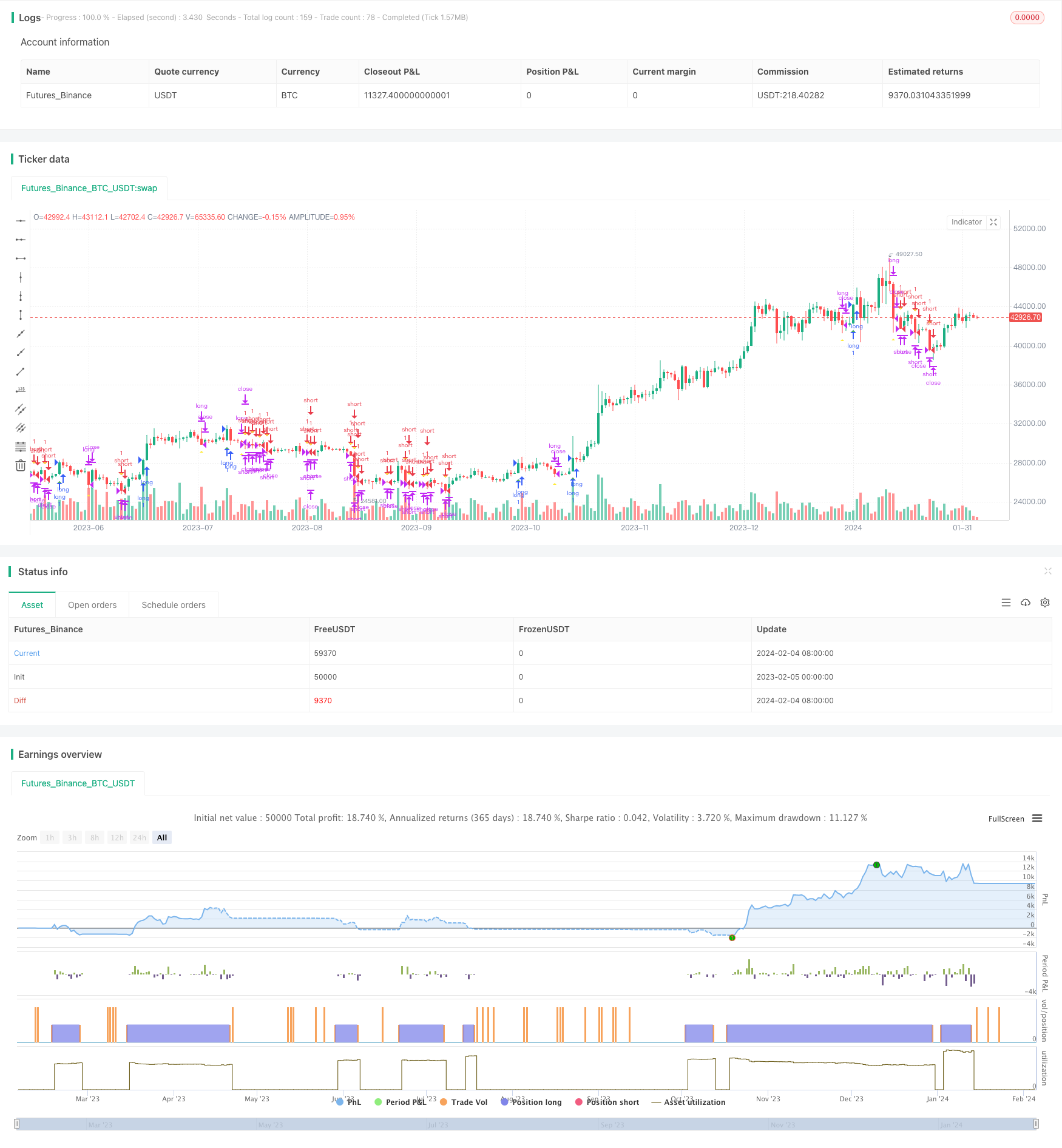Image resolution: width=1062 pixels, height=1148 pixels.
Task: Select the horizontal ray line drawing tool
Action: point(21,240)
